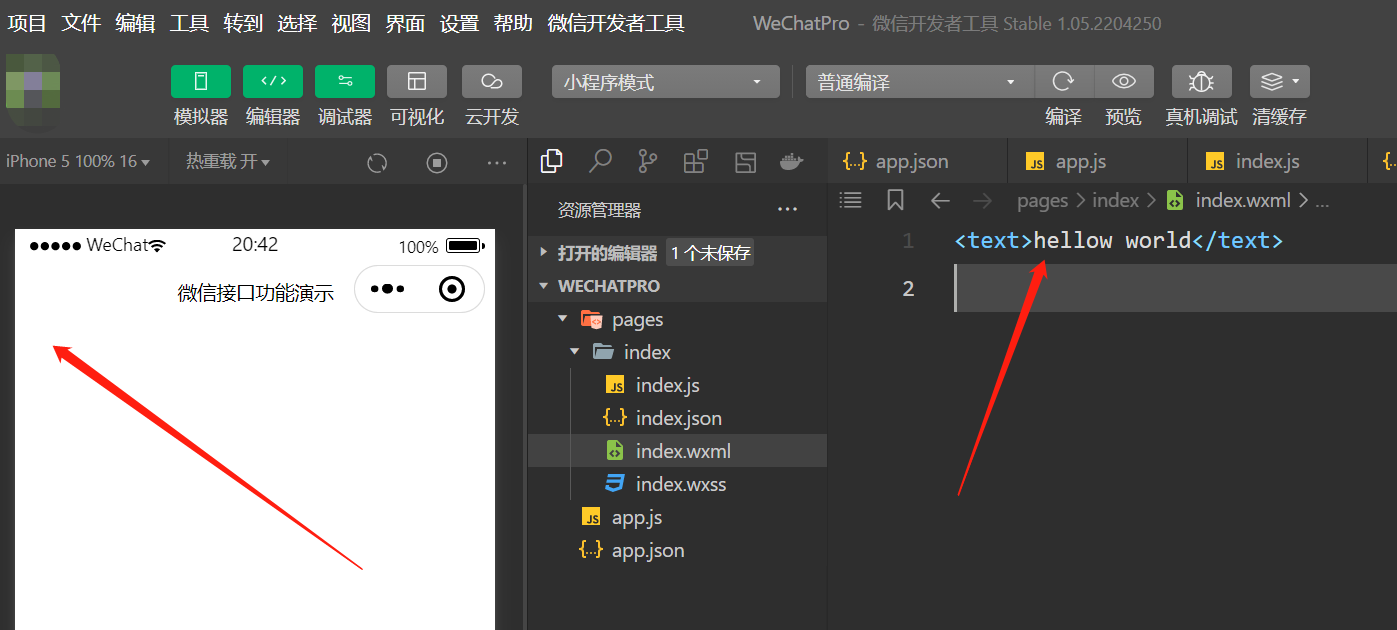This screenshot has height=630, width=1397.
Task: Toggle the 模拟器 simulator panel button
Action: tap(201, 82)
